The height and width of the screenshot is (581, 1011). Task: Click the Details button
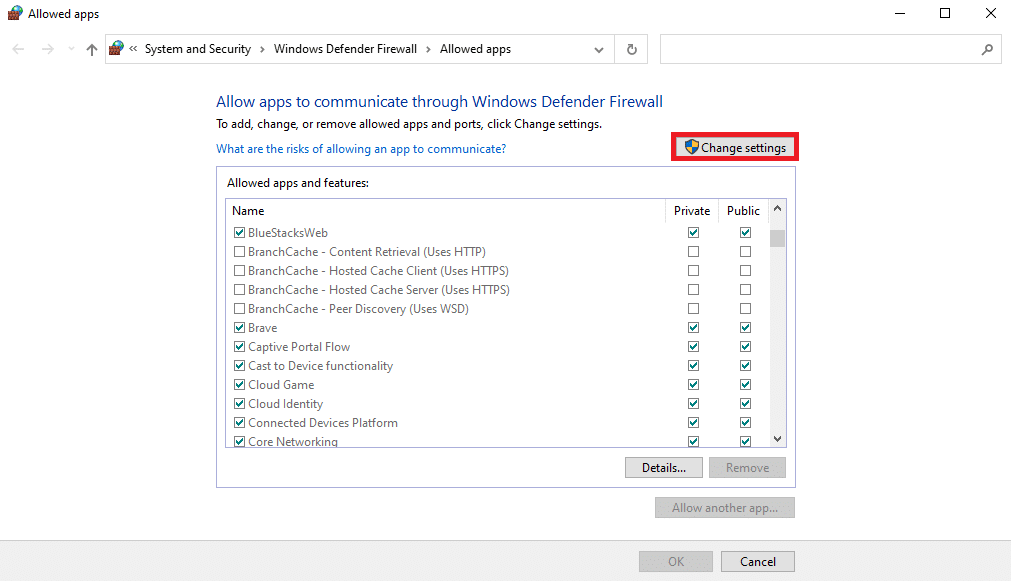(x=663, y=468)
